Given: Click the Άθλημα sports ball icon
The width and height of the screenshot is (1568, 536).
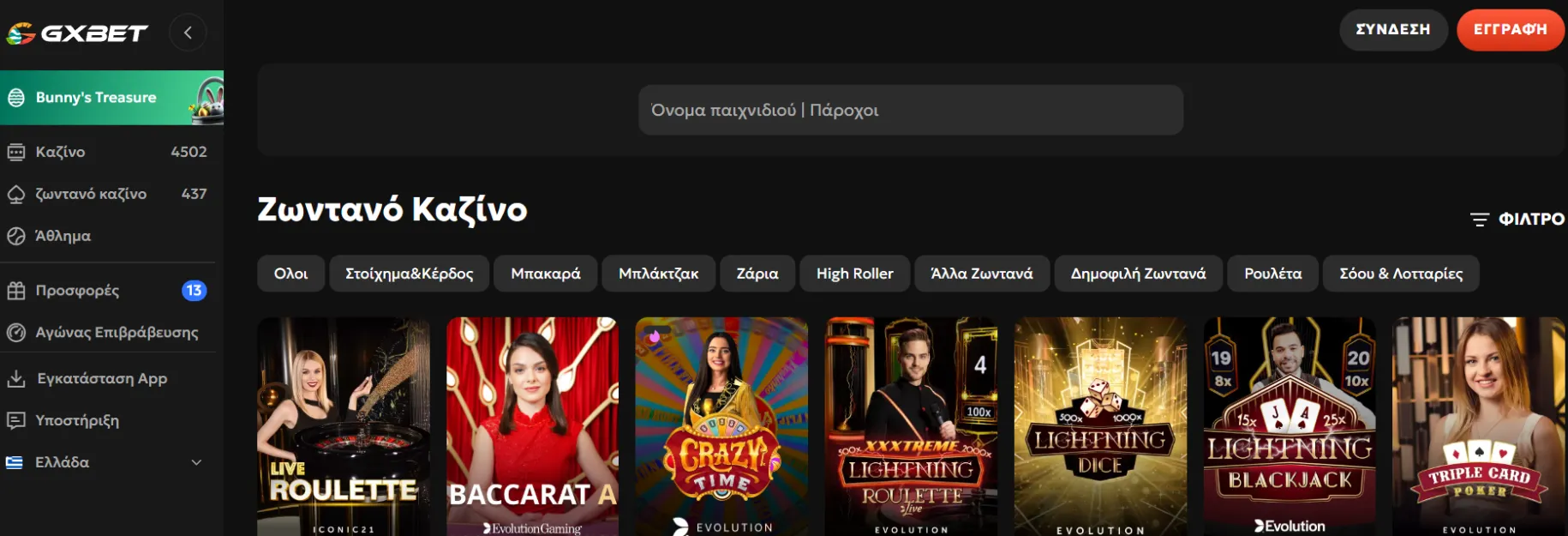Looking at the screenshot, I should pyautogui.click(x=16, y=237).
